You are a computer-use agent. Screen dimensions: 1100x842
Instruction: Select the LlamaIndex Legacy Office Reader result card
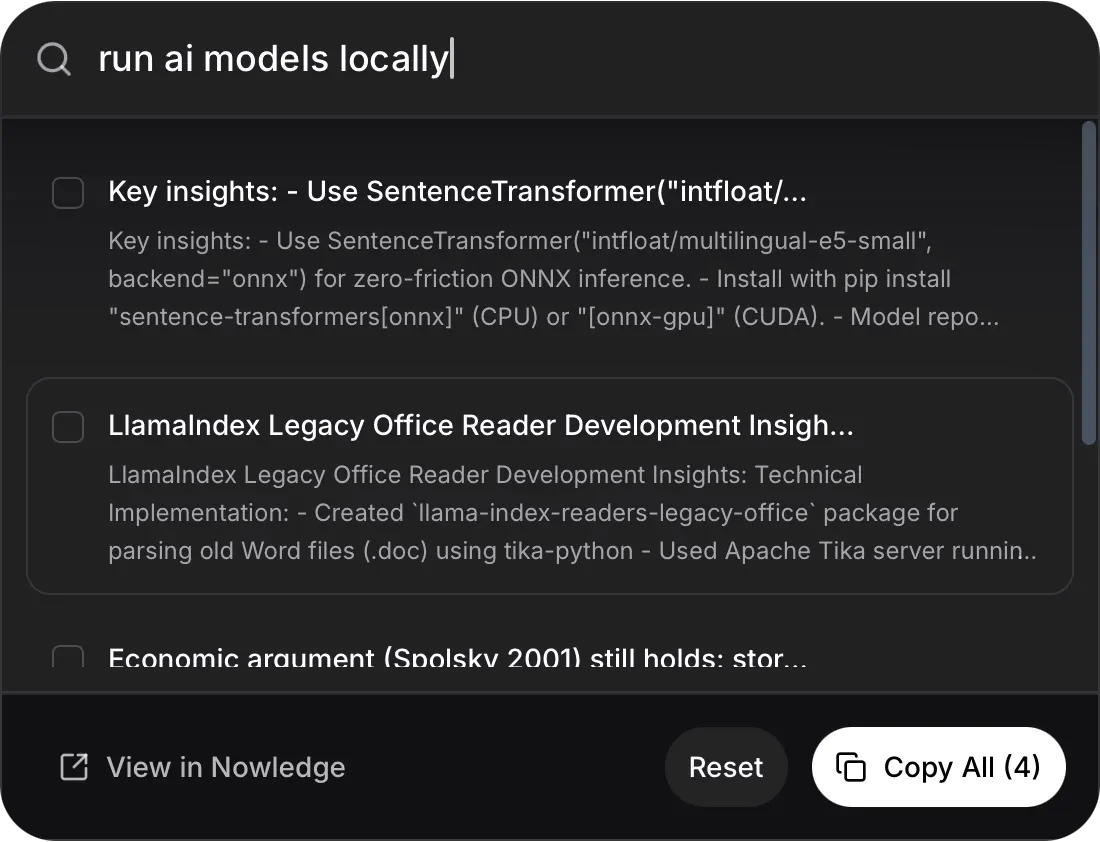point(550,485)
